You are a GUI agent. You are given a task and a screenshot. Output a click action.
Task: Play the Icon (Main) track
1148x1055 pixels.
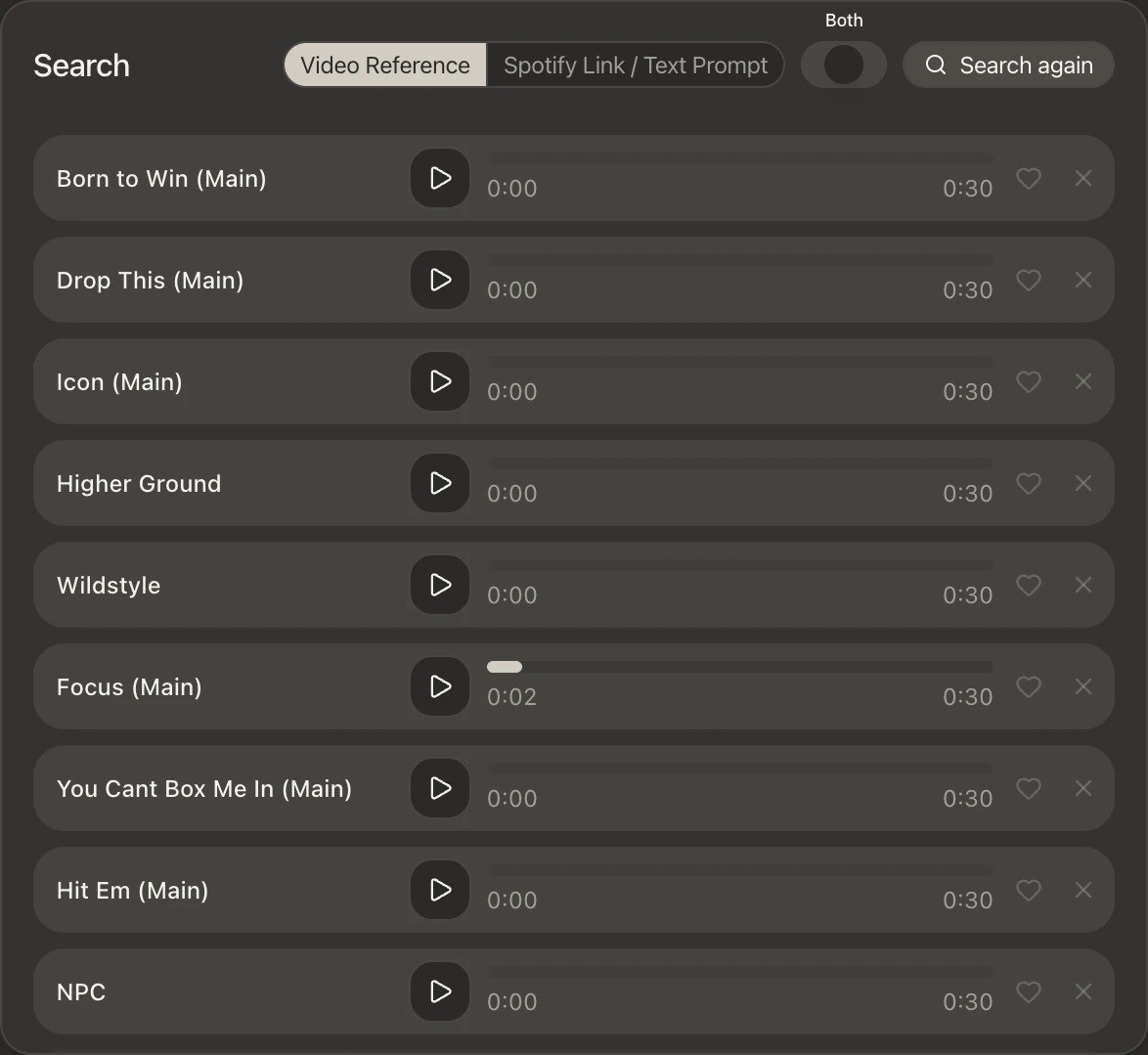click(440, 381)
